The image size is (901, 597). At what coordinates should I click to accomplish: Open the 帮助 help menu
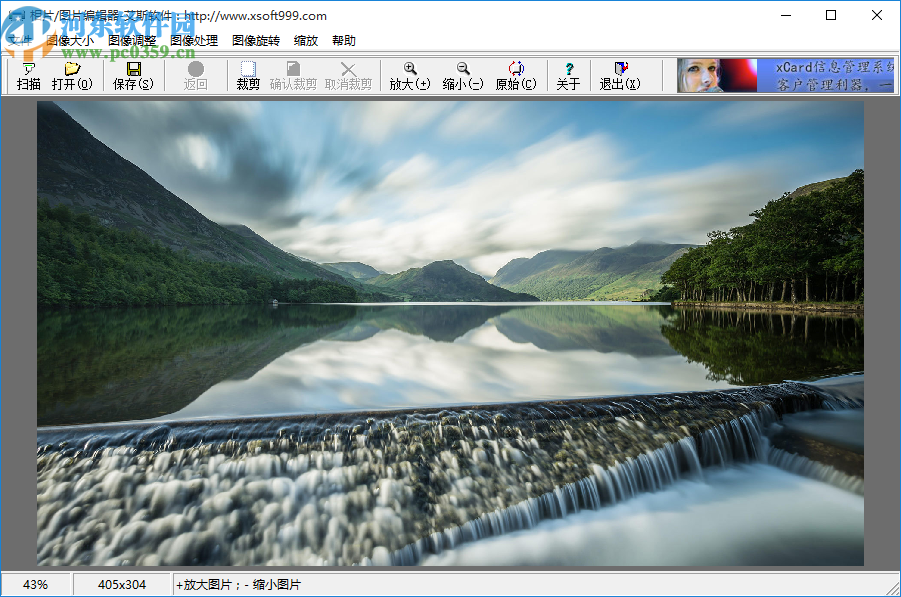(x=344, y=41)
